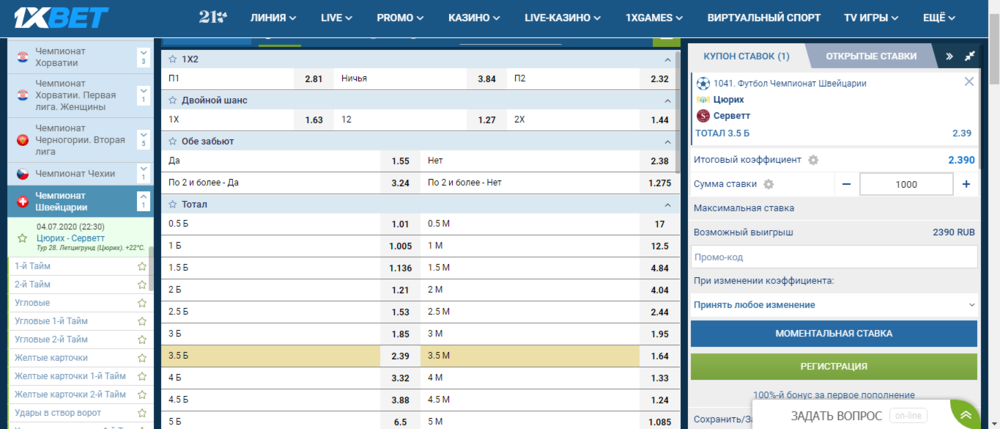1000x429 pixels.
Task: Star the 1-й Тайм row
Action: (142, 266)
